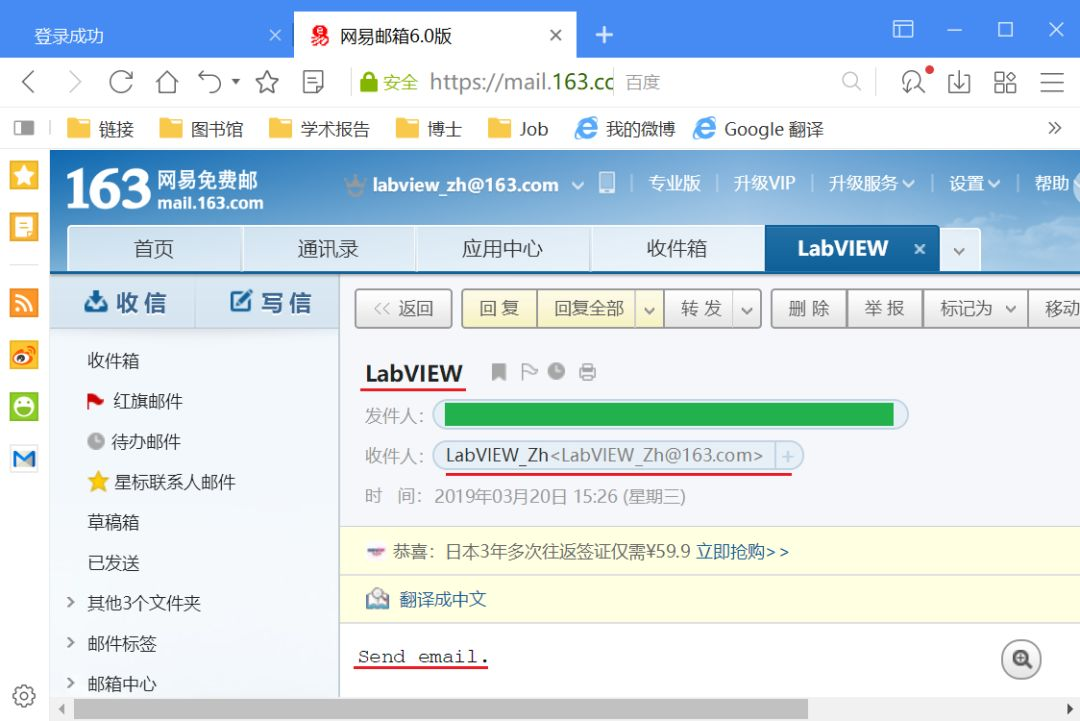Open the 已发送 folder
Screen dimensions: 1080x721
[114, 563]
